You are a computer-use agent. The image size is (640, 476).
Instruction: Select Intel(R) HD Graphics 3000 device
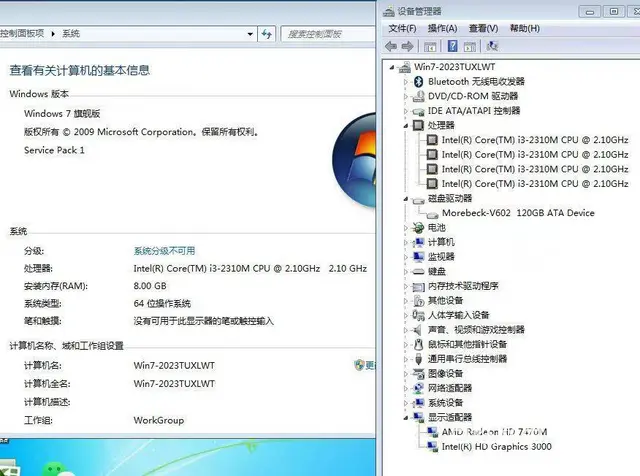(x=496, y=447)
